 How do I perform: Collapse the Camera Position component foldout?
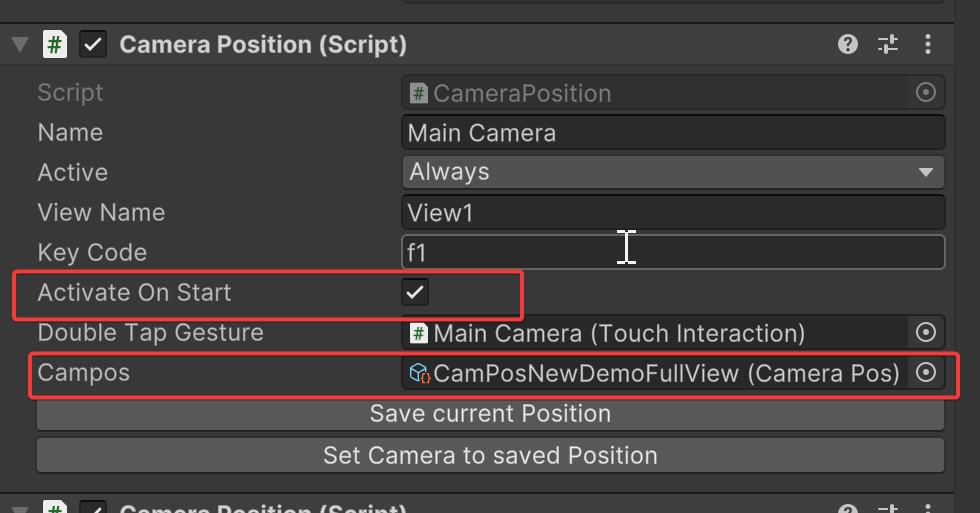tap(20, 45)
